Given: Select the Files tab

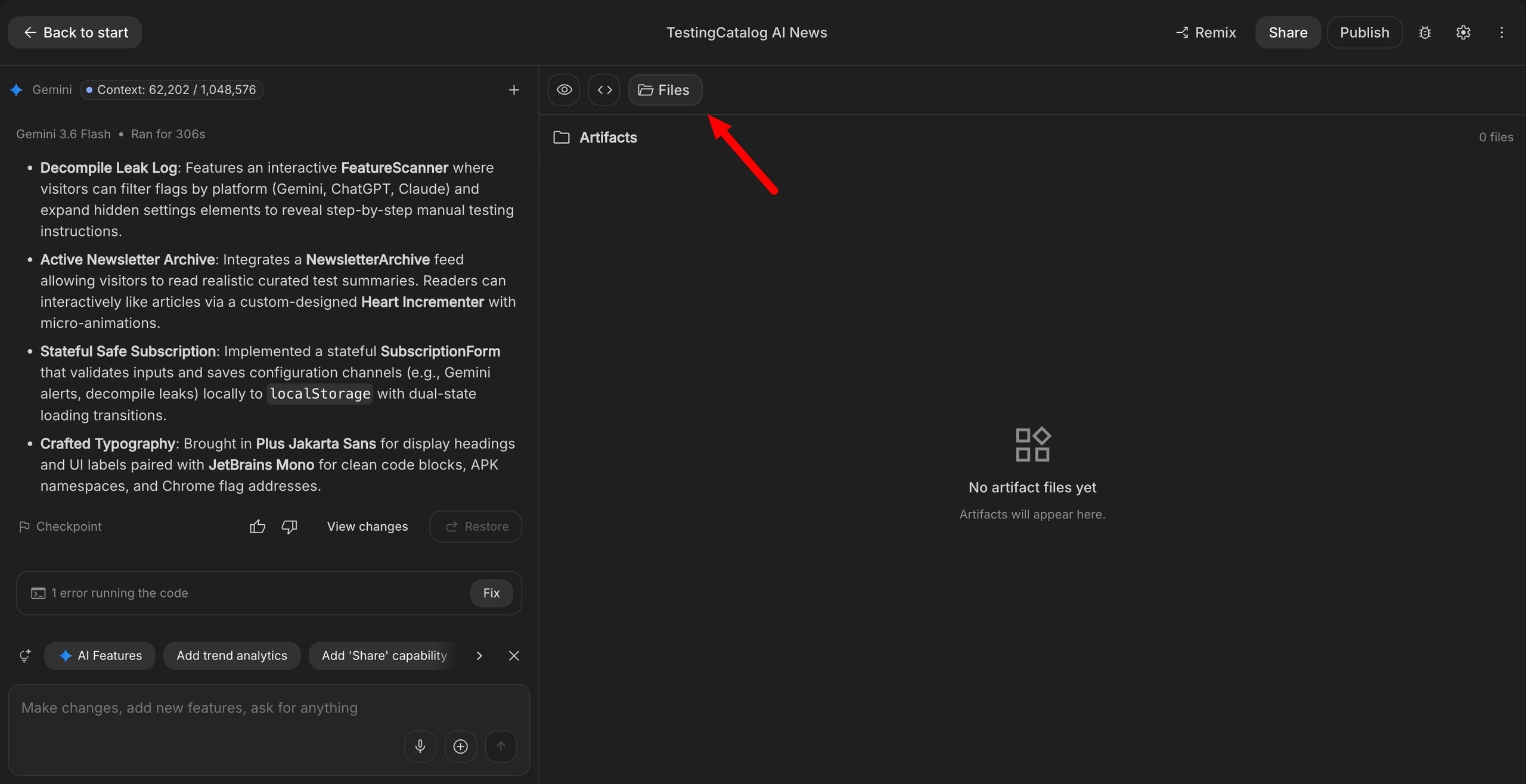Looking at the screenshot, I should [x=665, y=90].
